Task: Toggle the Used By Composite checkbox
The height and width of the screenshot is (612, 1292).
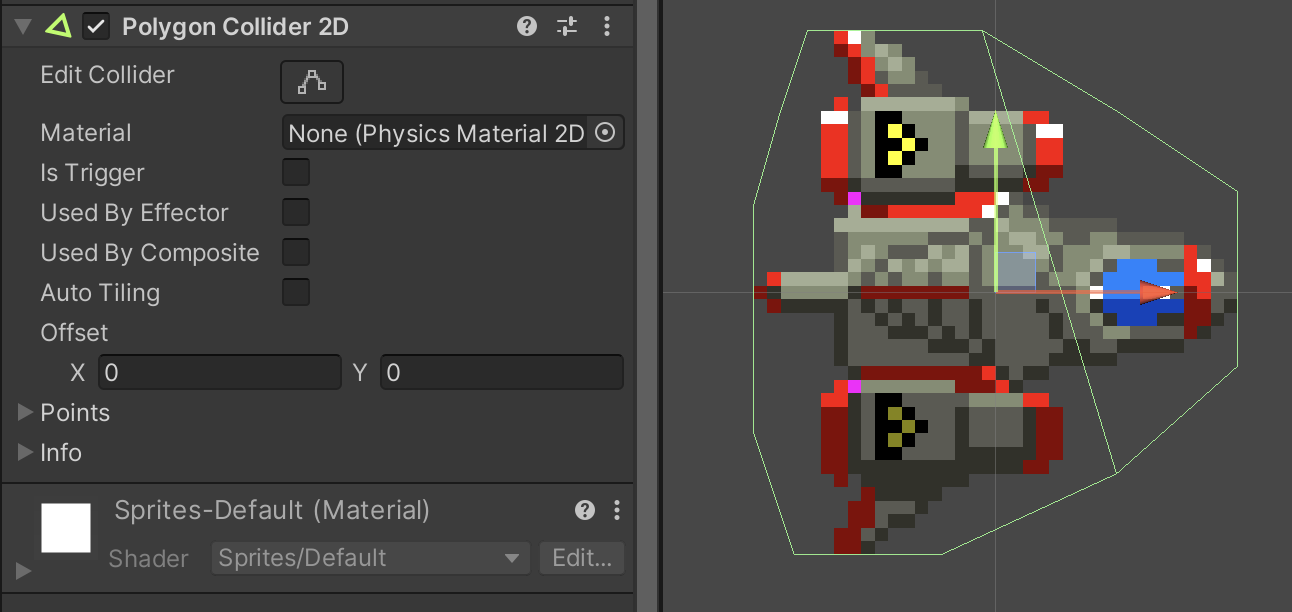Action: 296,253
